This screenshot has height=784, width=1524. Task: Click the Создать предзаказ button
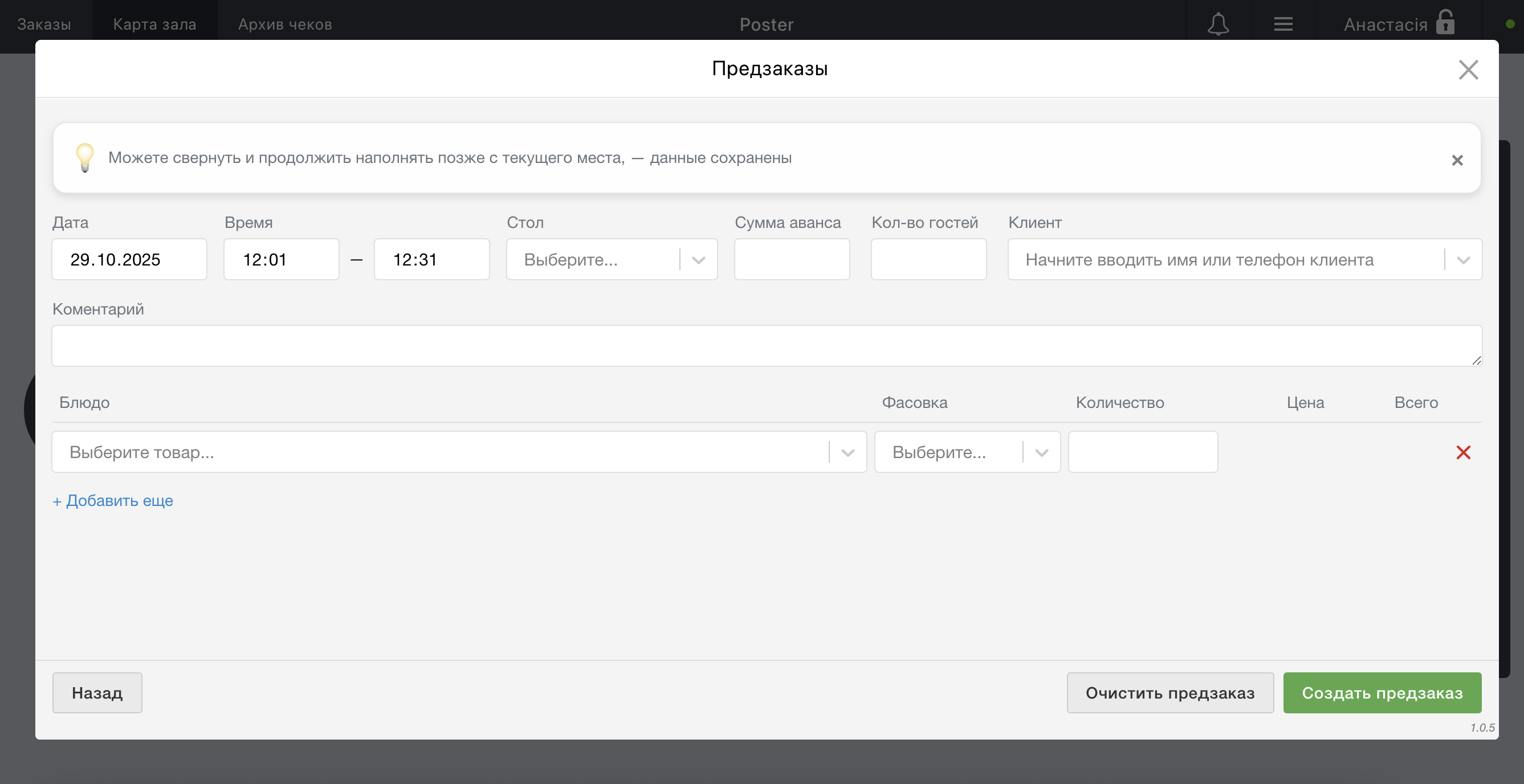(1382, 692)
